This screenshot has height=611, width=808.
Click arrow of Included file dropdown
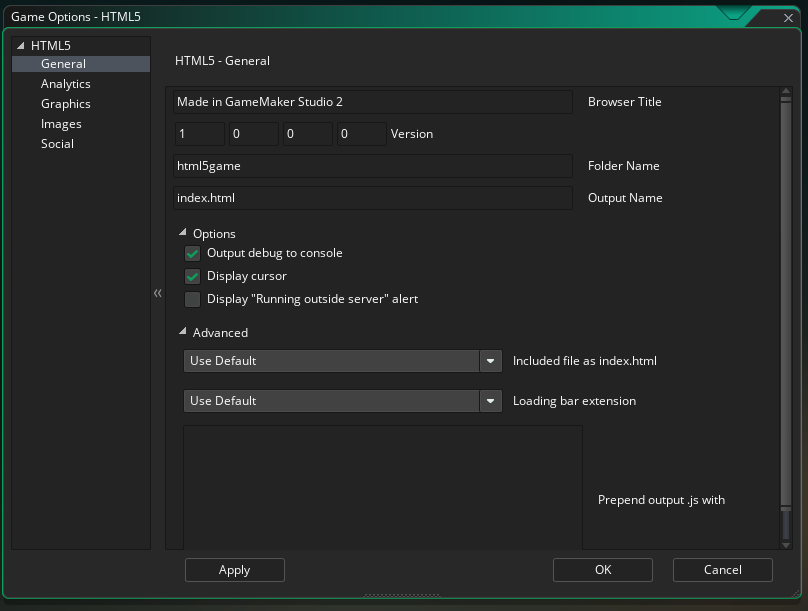pos(491,361)
